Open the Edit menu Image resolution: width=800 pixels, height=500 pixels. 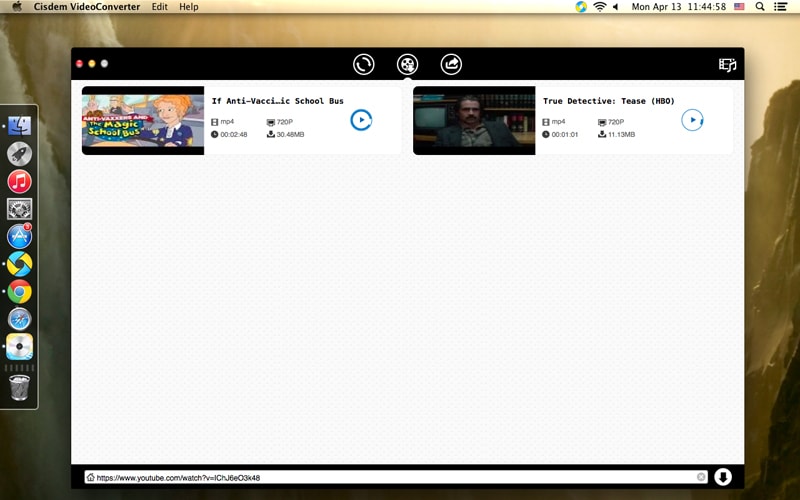point(160,7)
